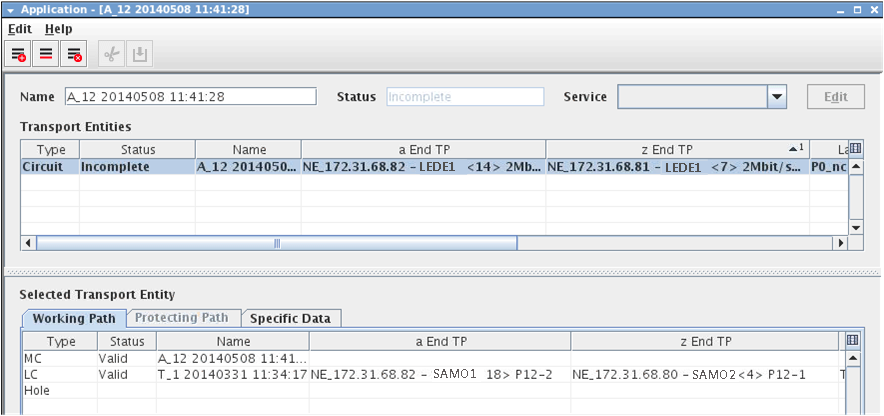Switch to the Specific Data tab
The height and width of the screenshot is (416, 884).
(291, 318)
